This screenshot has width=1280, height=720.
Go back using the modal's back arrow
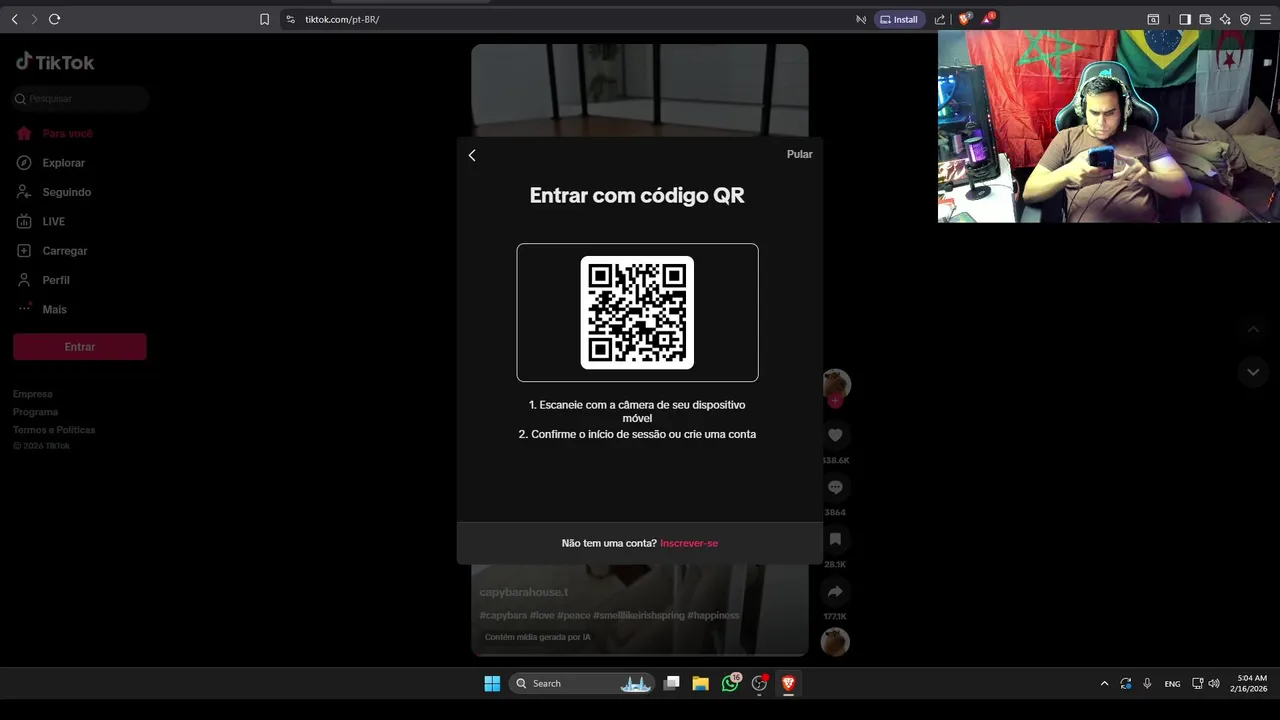472,155
